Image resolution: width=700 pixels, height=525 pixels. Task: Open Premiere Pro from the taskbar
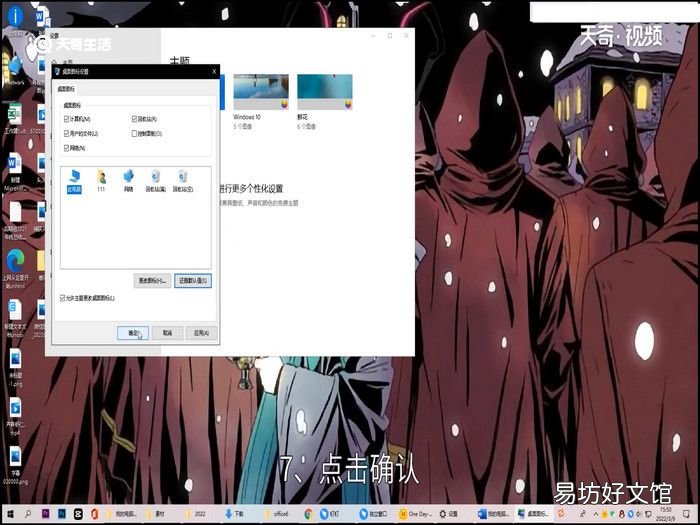point(46,514)
